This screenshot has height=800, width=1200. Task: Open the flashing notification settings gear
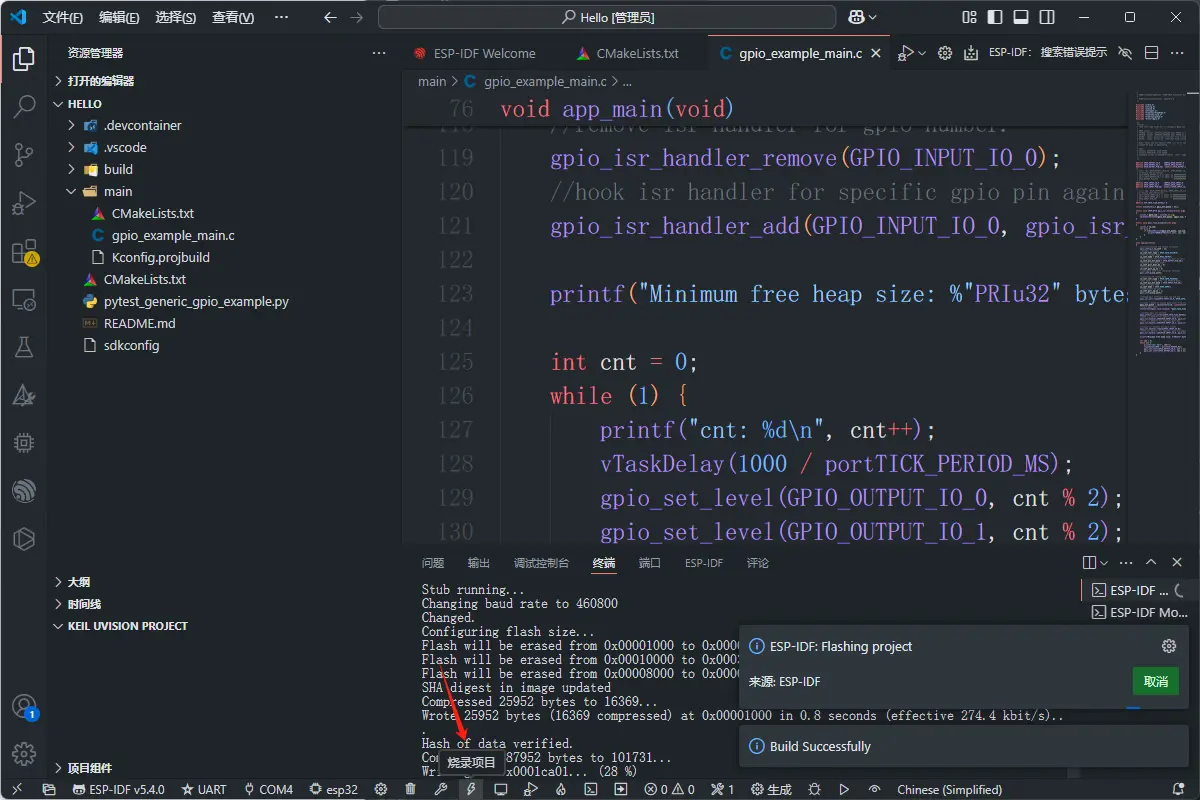click(1168, 646)
